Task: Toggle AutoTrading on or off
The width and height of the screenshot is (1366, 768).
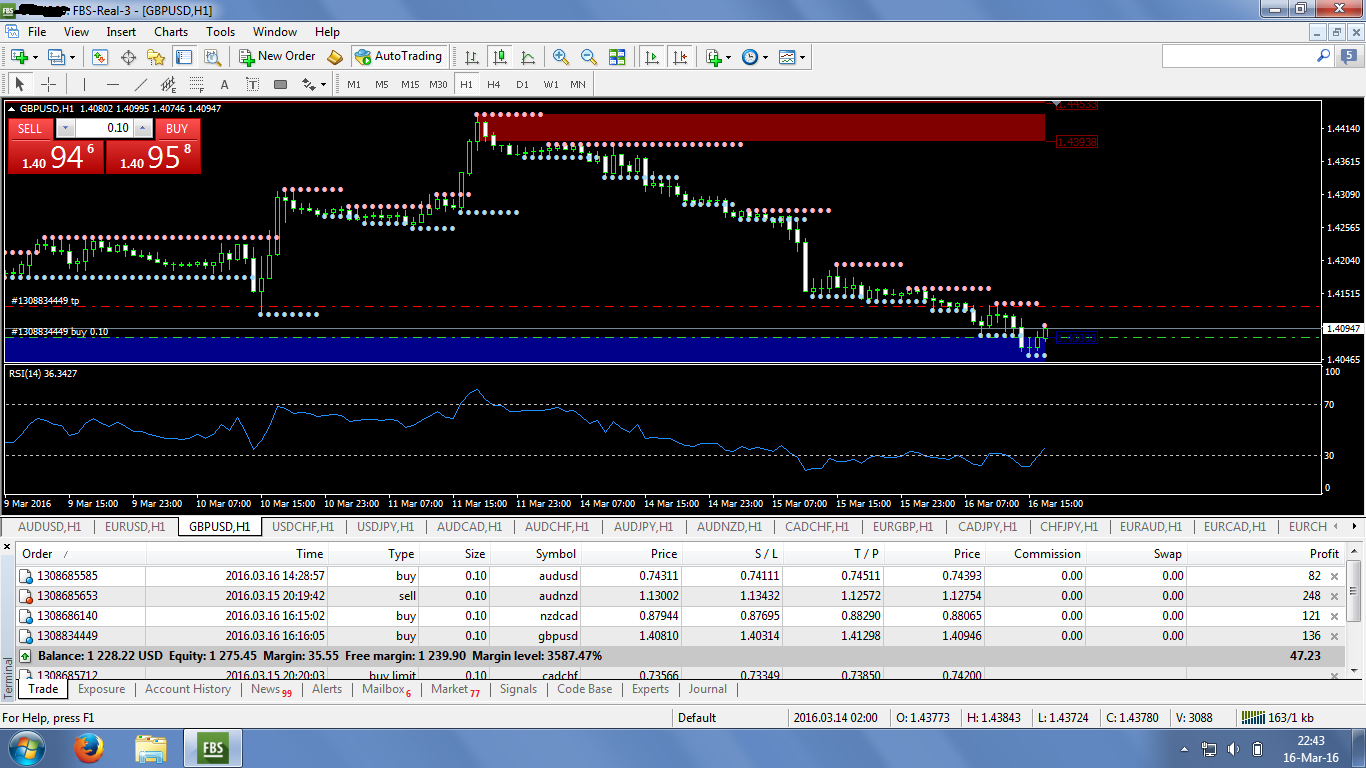Action: 398,57
